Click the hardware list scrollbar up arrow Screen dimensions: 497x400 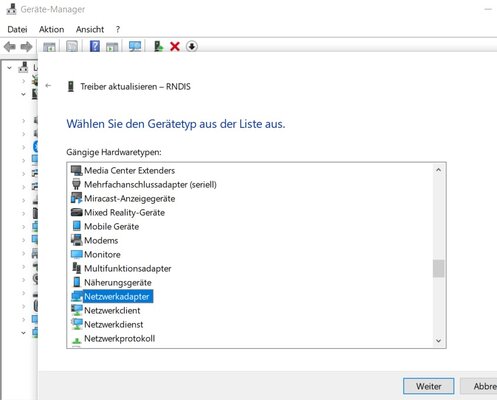tap(439, 170)
